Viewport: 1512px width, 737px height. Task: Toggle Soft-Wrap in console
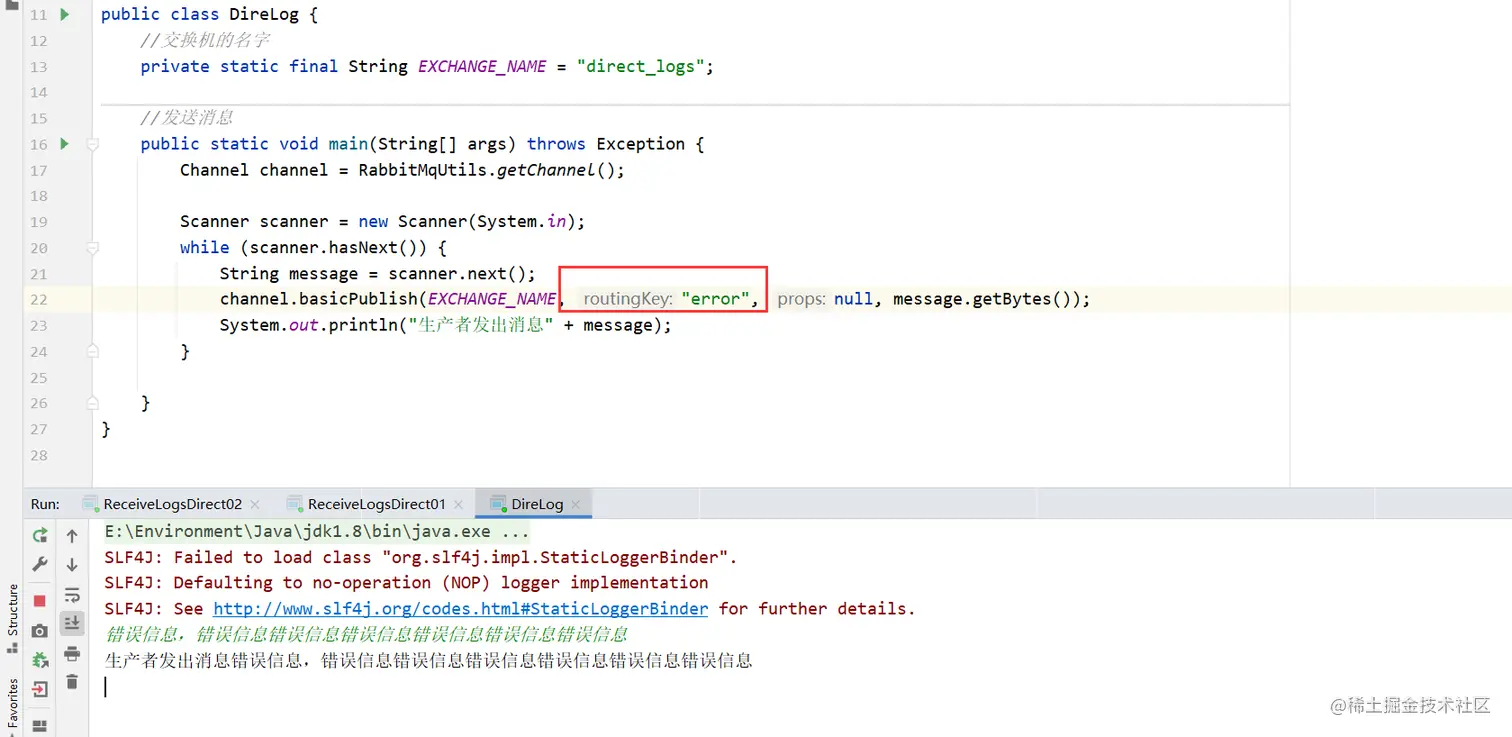coord(72,595)
